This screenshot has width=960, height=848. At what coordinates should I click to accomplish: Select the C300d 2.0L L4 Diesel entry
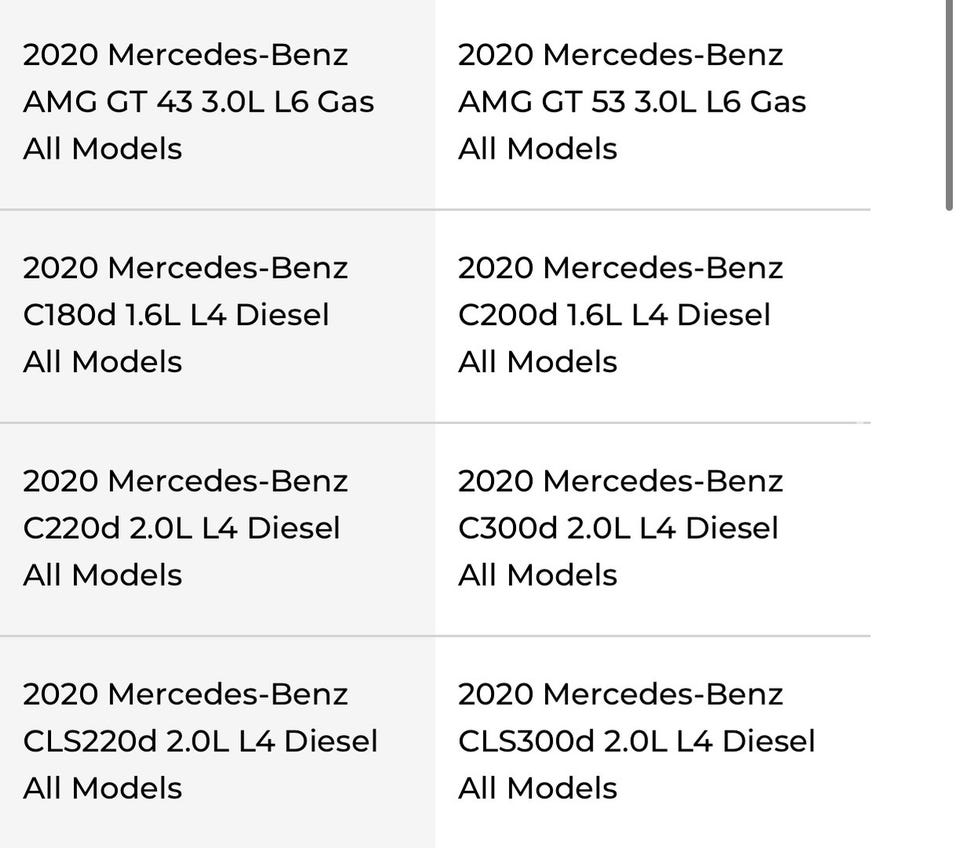coord(618,527)
